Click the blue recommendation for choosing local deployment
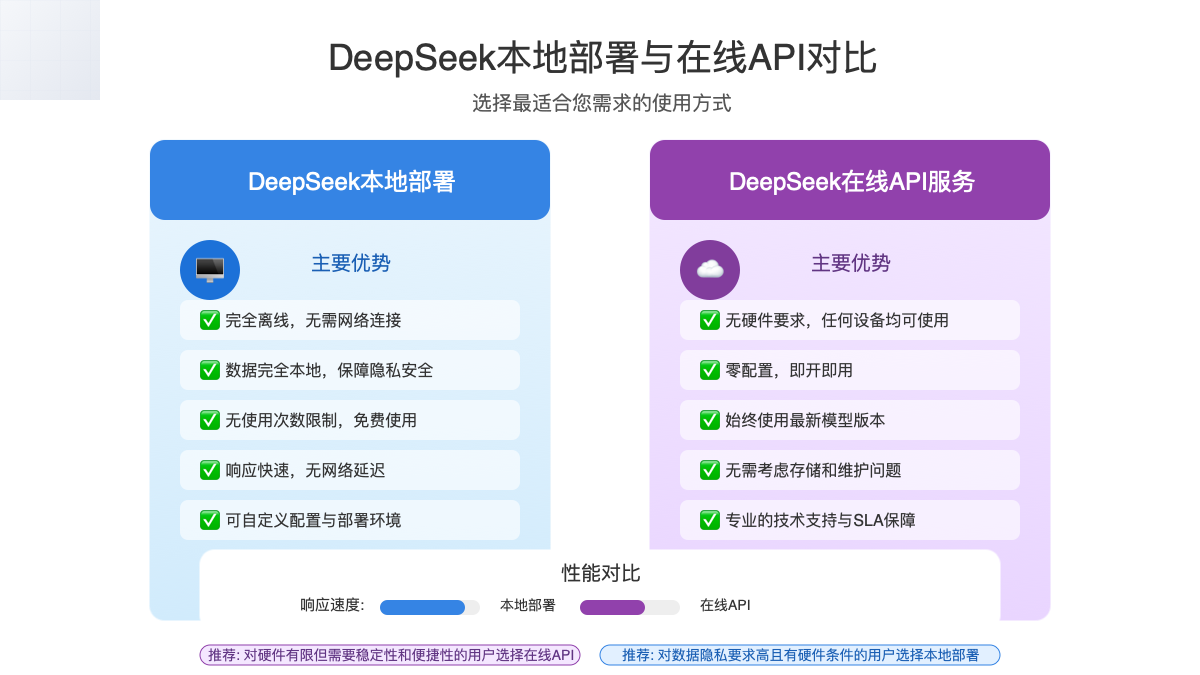 [x=800, y=655]
